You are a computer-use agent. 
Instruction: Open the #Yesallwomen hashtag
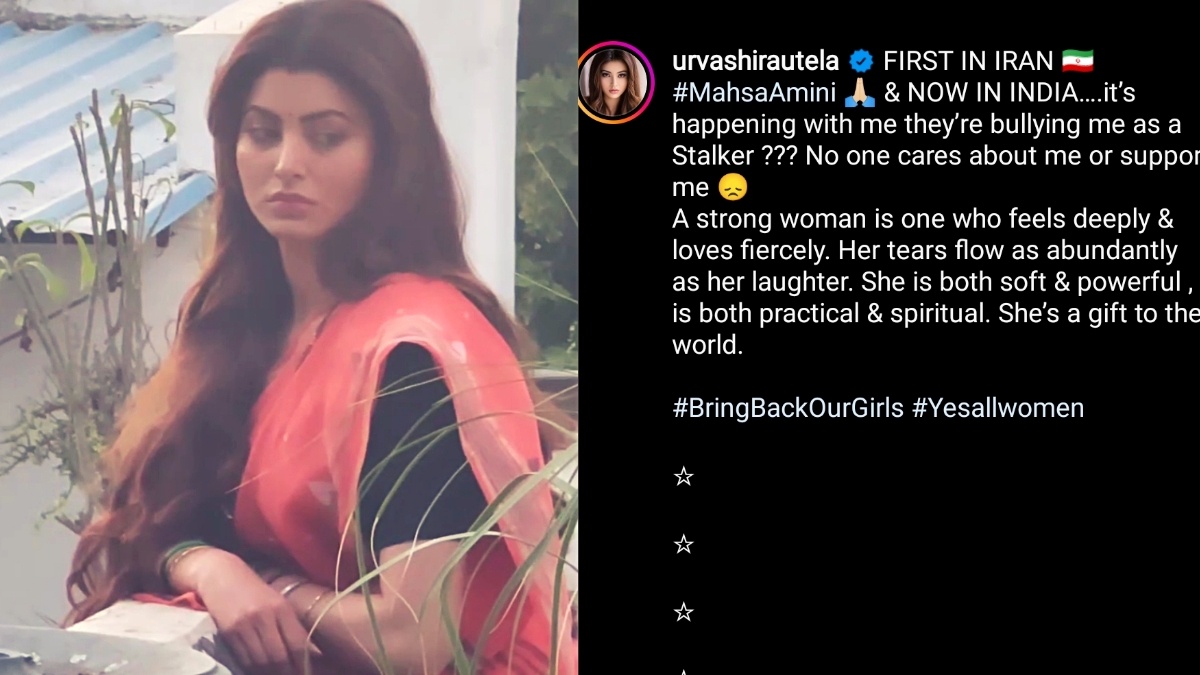[x=998, y=408]
